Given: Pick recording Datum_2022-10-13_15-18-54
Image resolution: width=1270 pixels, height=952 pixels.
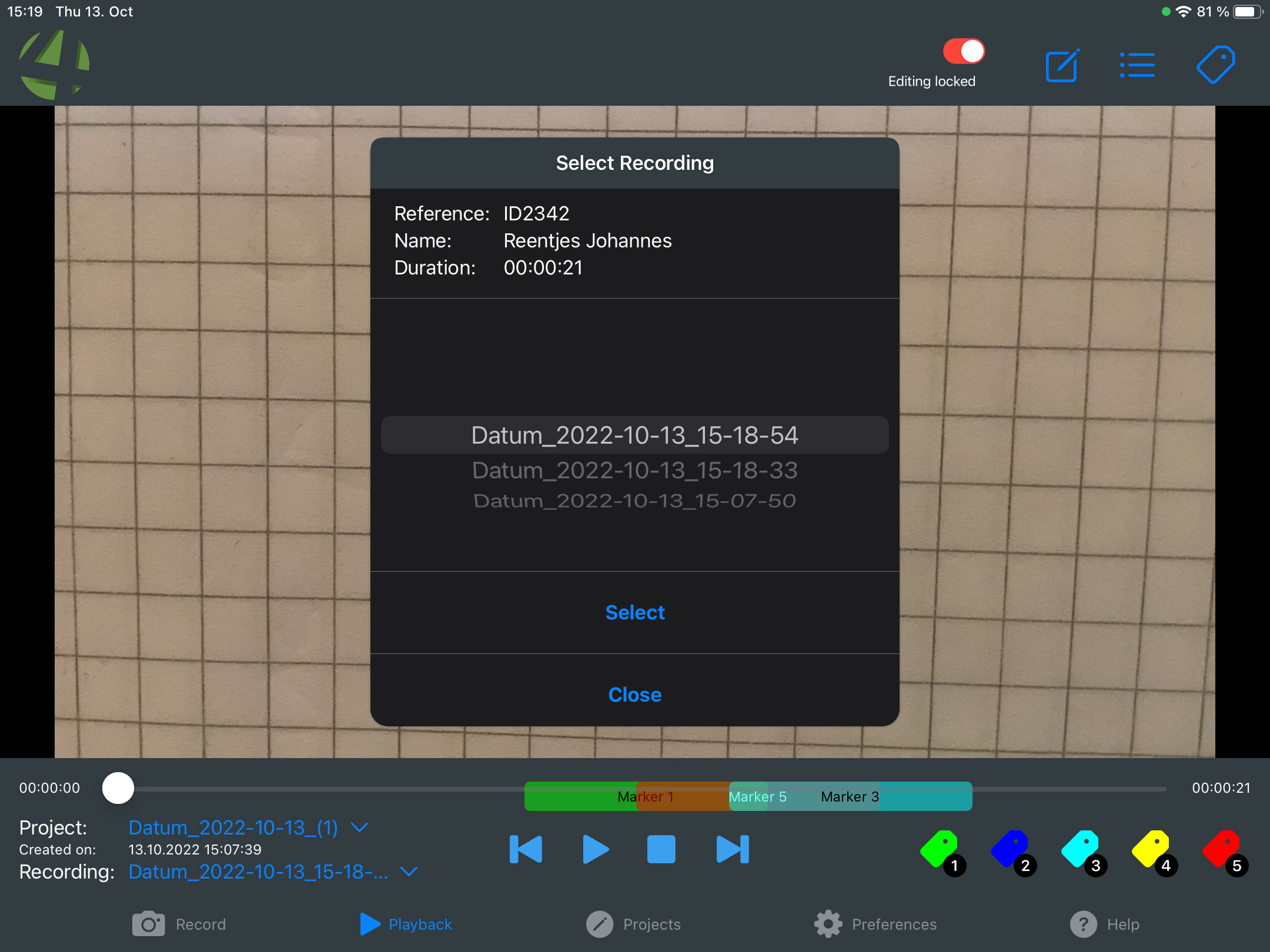Looking at the screenshot, I should click(x=634, y=435).
